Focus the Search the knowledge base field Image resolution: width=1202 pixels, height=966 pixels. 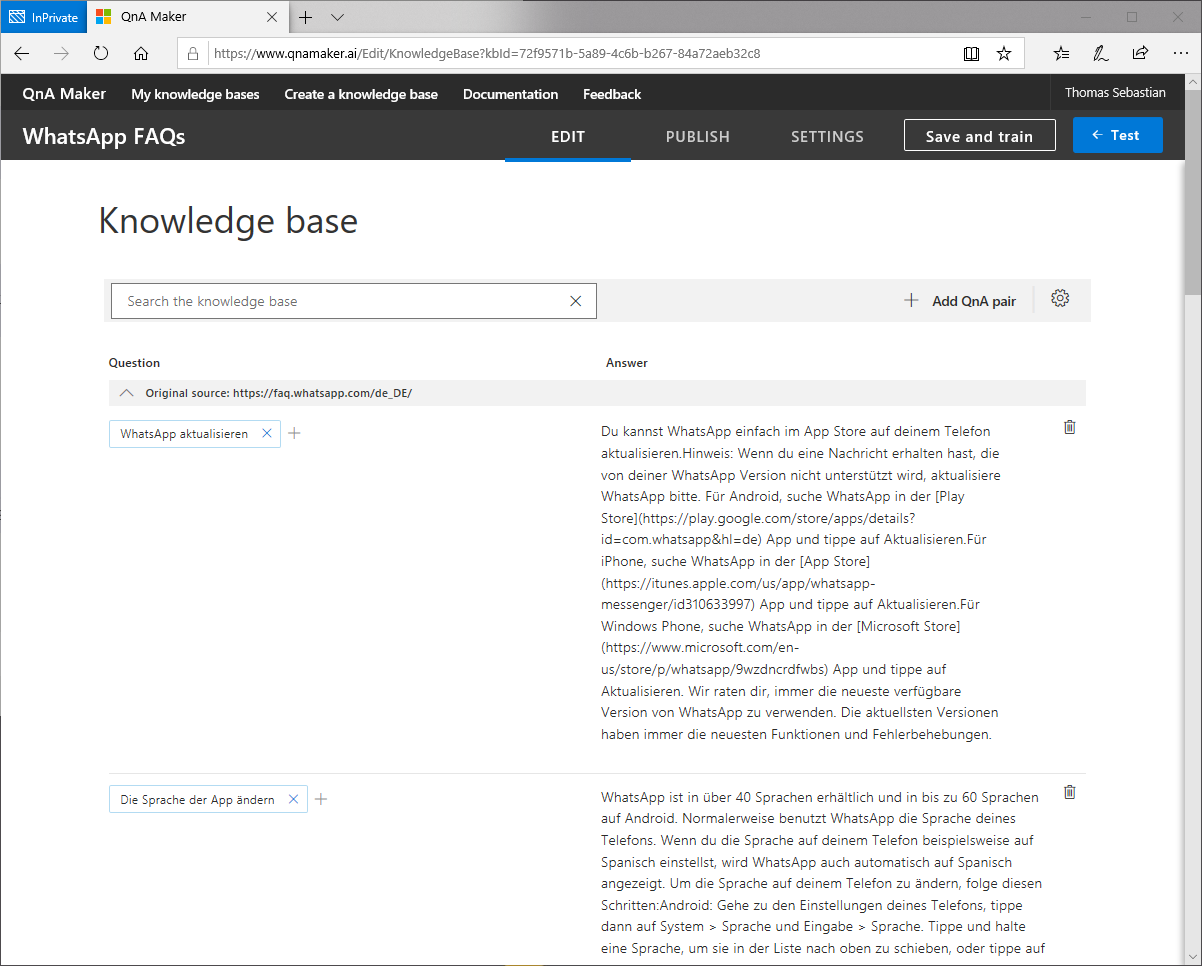[340, 301]
